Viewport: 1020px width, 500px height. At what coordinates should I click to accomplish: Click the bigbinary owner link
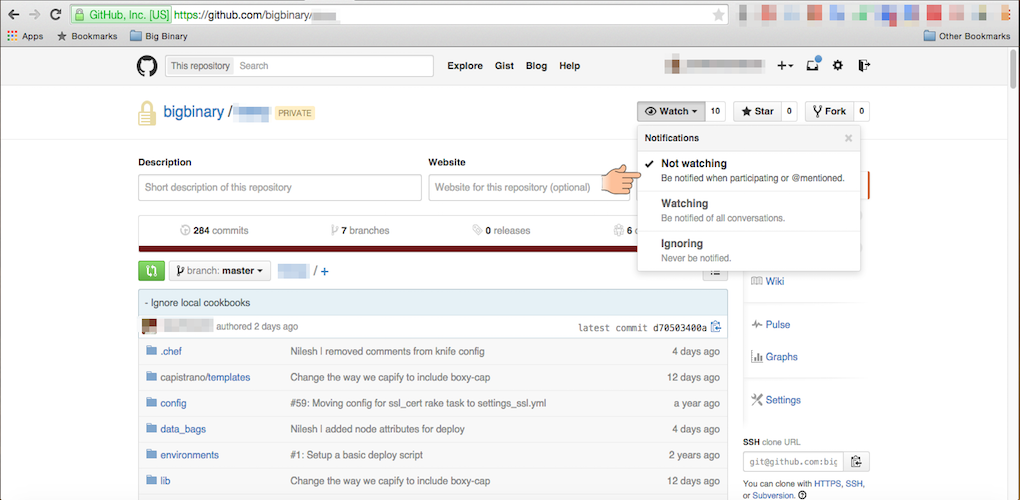pos(193,112)
